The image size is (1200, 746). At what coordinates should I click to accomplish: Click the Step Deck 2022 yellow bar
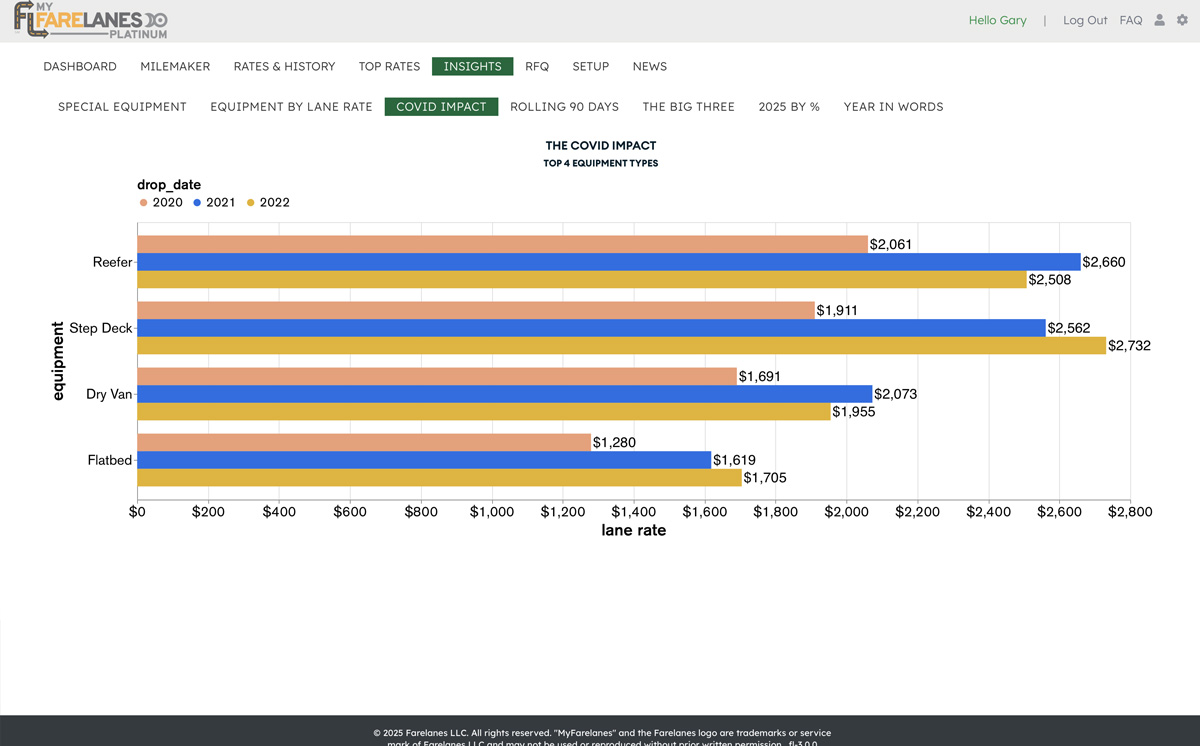(620, 346)
